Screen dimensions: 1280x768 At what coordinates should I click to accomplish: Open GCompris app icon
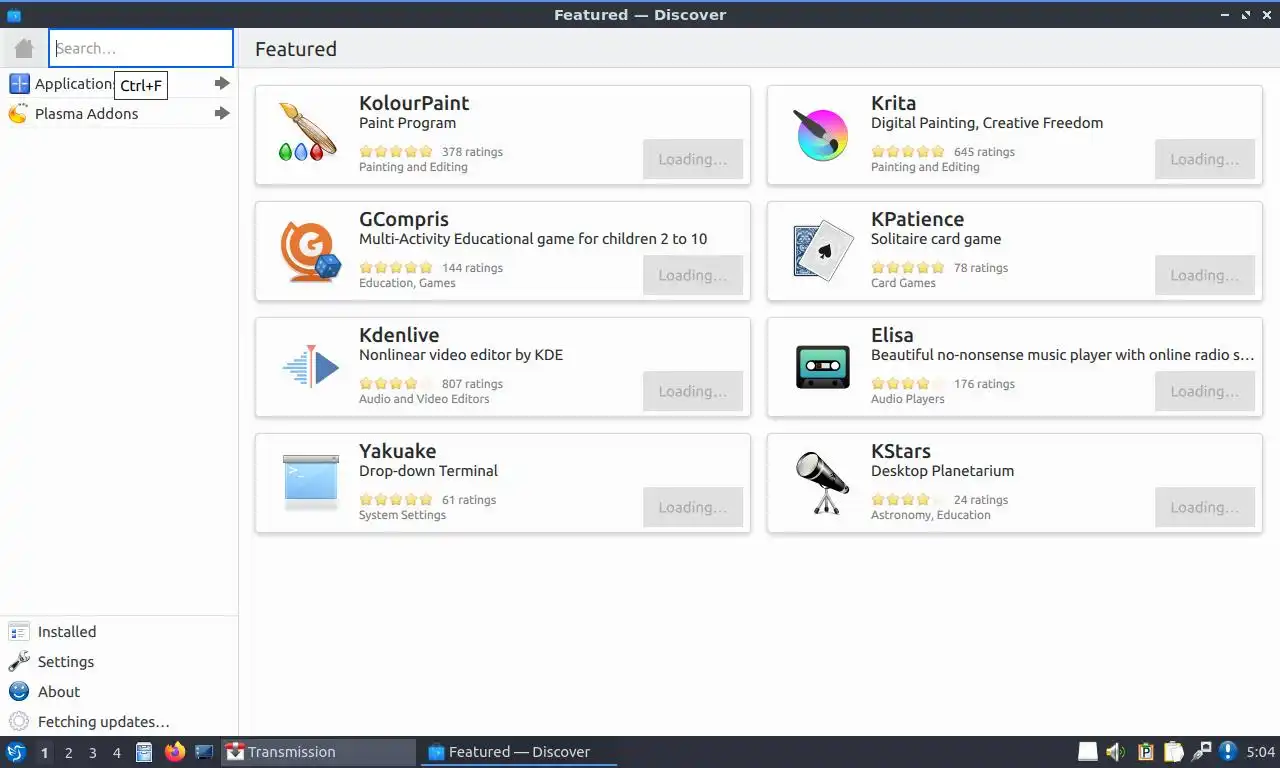(310, 252)
